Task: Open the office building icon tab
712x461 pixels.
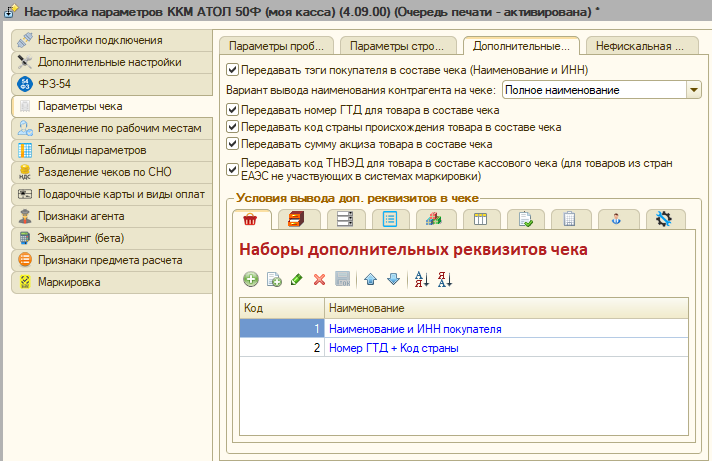Action: point(569,219)
